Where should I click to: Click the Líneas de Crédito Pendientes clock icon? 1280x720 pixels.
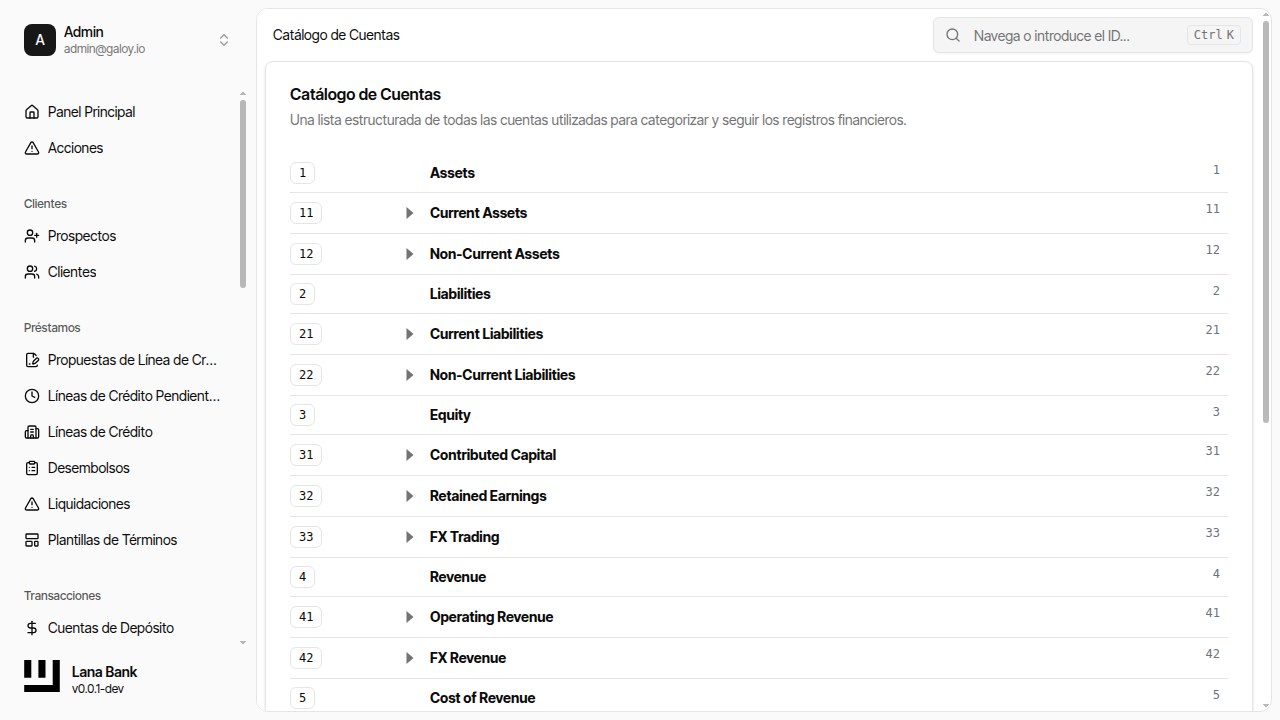[x=32, y=396]
